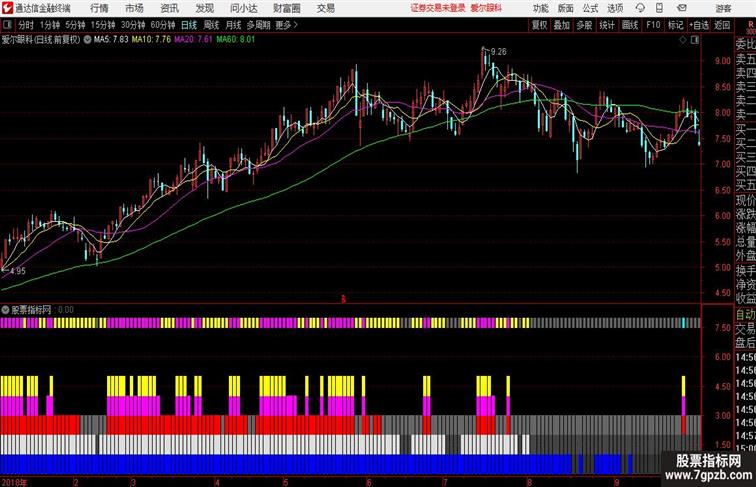Click the 复权 button
Screen dimensions: 756x487
[539, 25]
